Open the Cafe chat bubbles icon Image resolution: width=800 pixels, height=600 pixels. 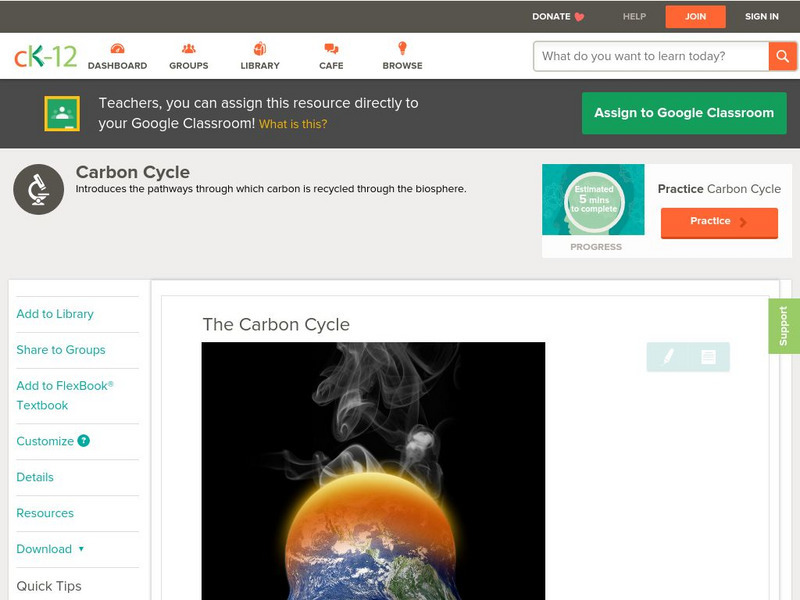click(x=331, y=49)
